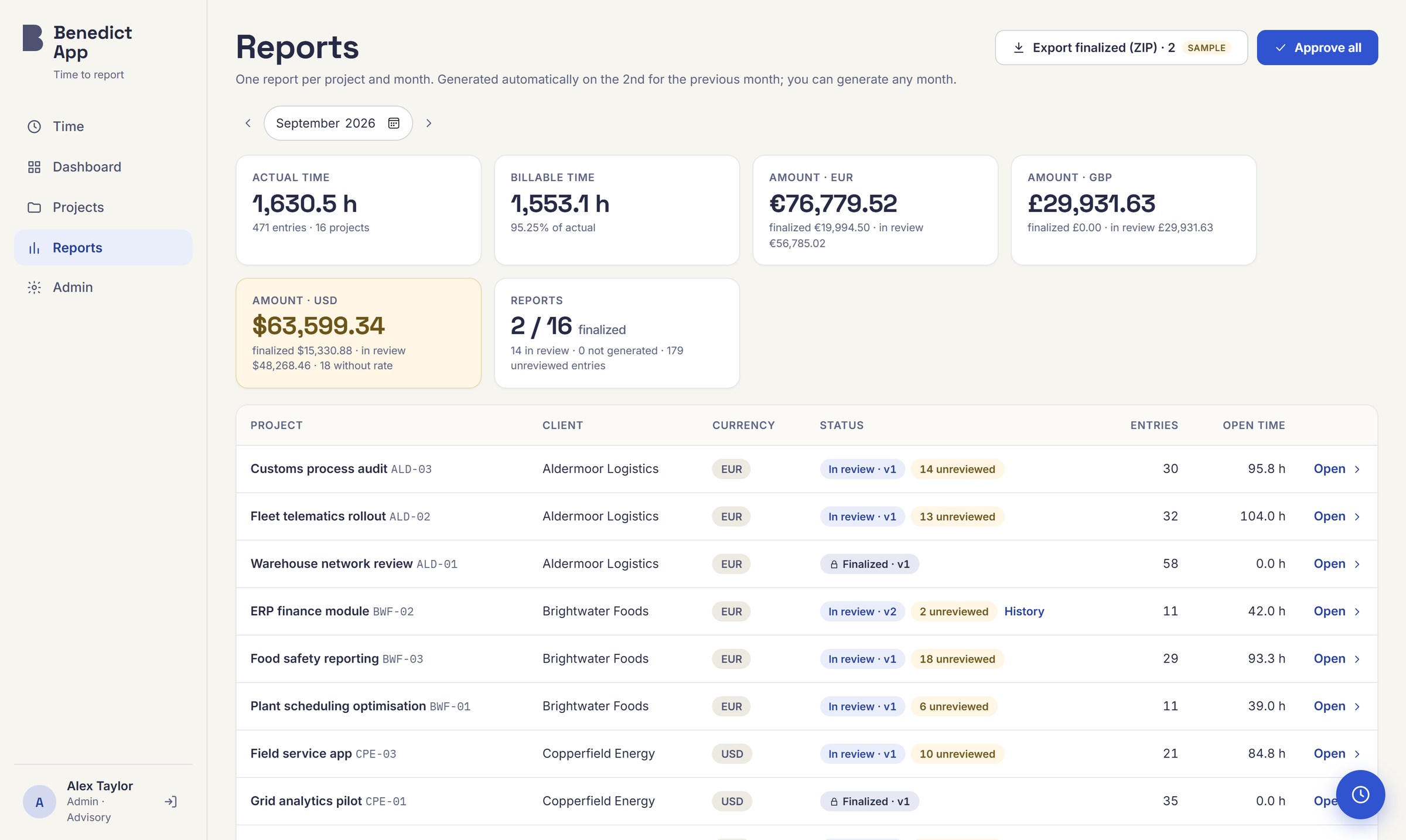Click the 14 unreviewed badge
The width and height of the screenshot is (1406, 840).
click(x=957, y=469)
